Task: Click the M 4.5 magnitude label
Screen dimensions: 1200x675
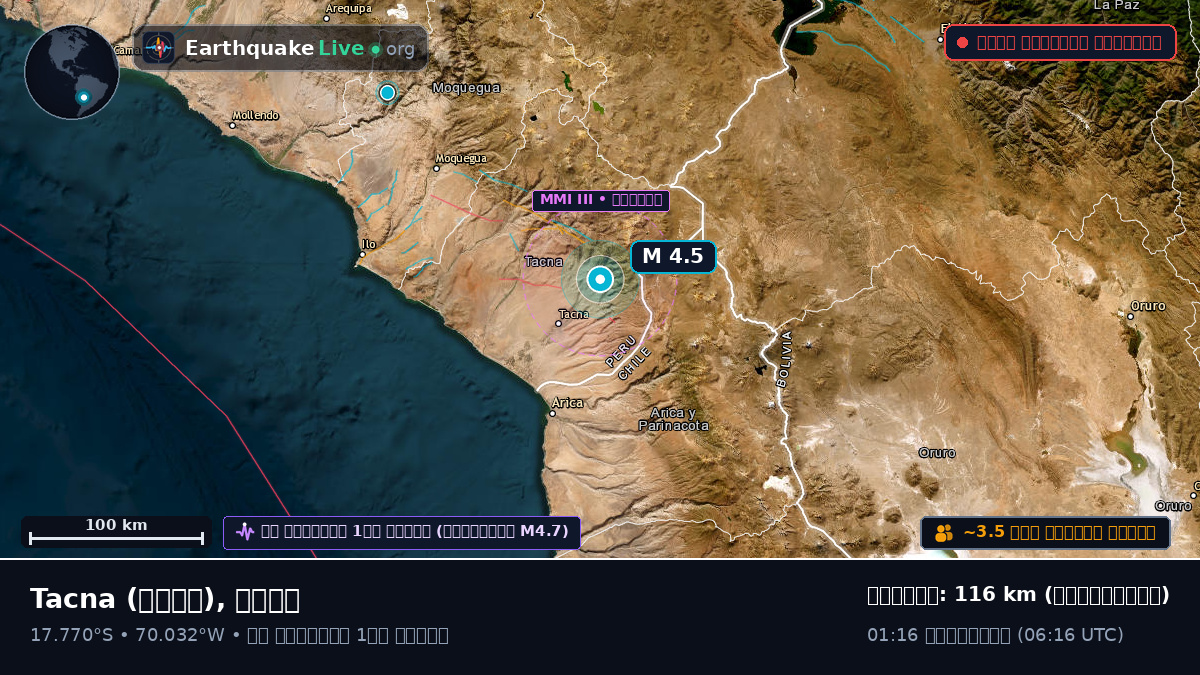Action: coord(673,256)
